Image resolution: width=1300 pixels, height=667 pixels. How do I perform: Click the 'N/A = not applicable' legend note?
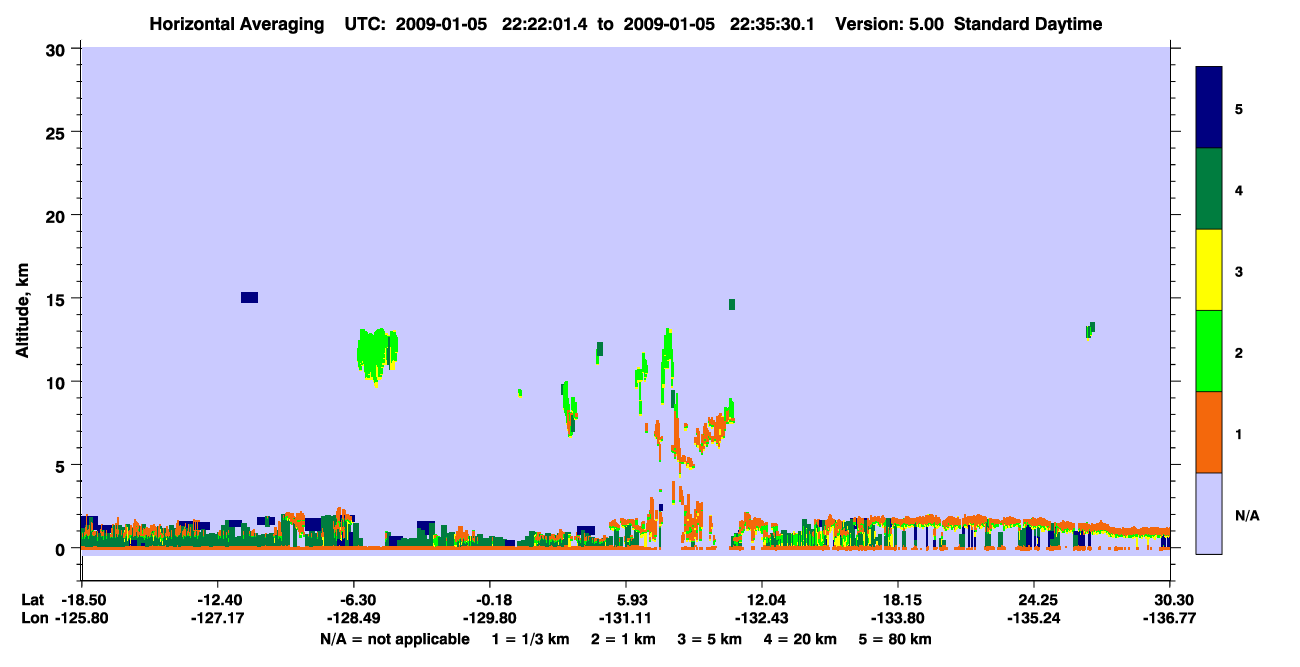pyautogui.click(x=394, y=639)
